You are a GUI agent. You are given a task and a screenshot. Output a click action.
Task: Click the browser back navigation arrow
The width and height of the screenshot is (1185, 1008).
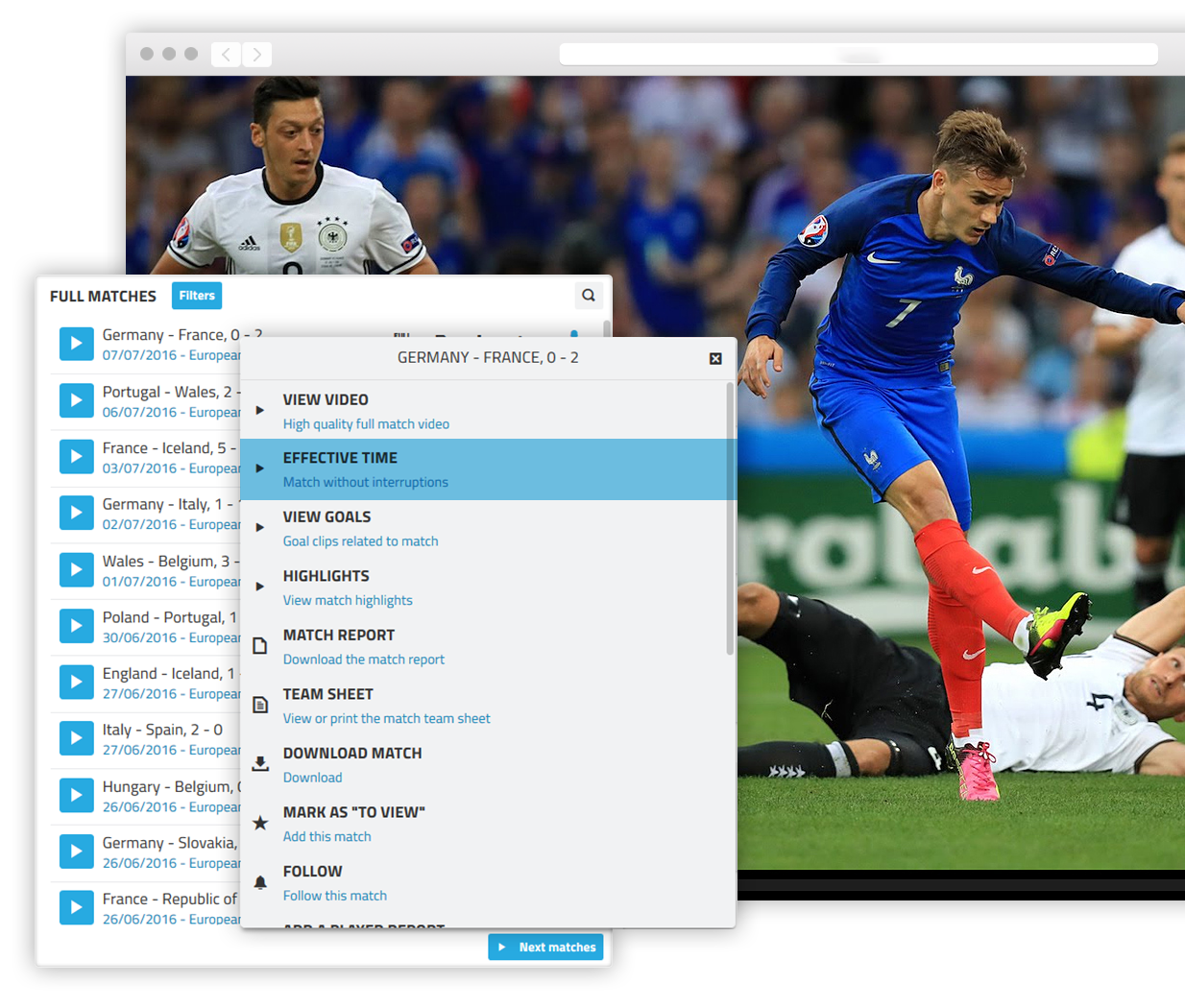[225, 54]
